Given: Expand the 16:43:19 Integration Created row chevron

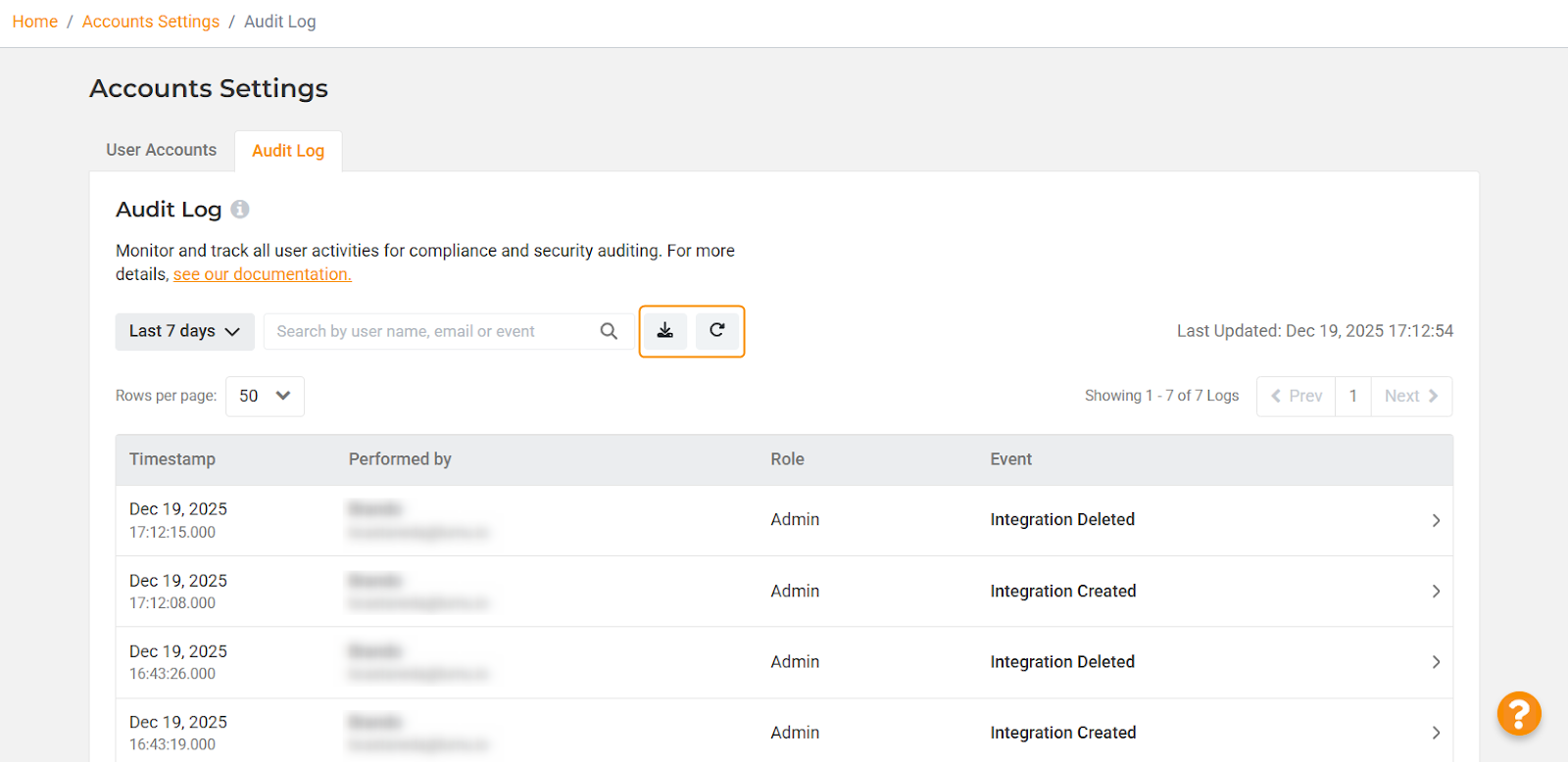Looking at the screenshot, I should point(1436,733).
